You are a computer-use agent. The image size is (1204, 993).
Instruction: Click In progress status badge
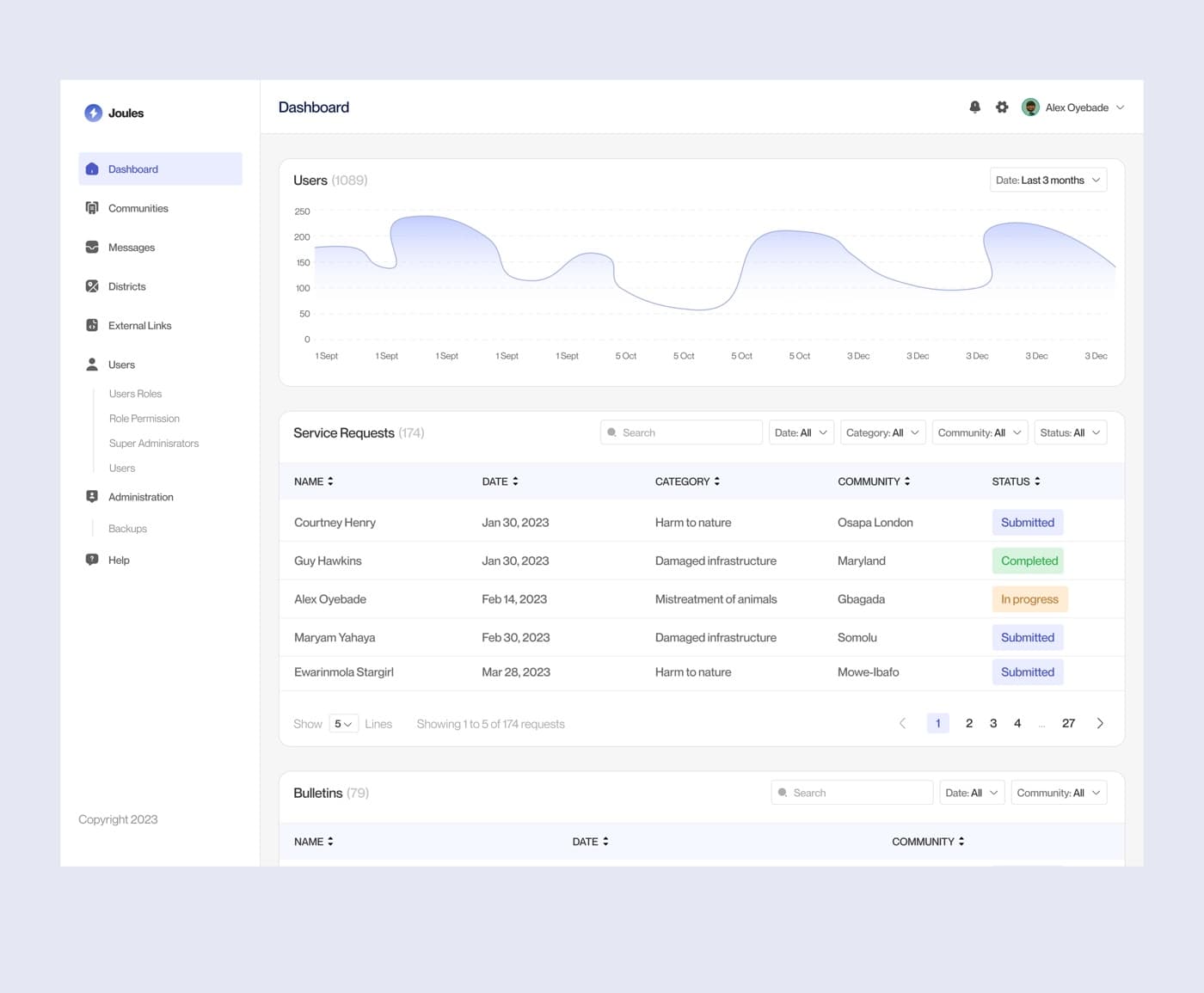tap(1029, 599)
